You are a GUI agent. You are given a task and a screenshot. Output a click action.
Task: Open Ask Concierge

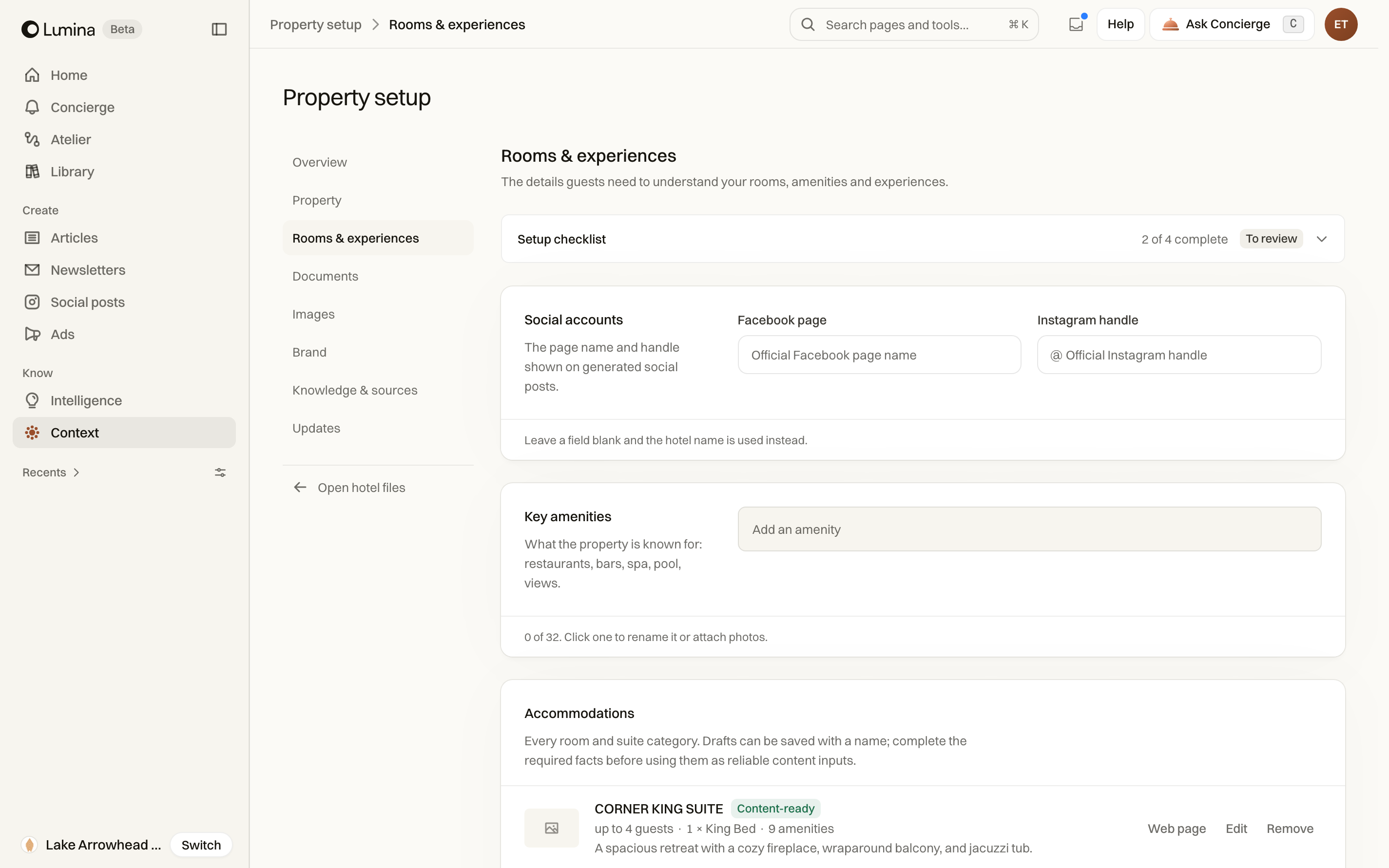(1232, 24)
